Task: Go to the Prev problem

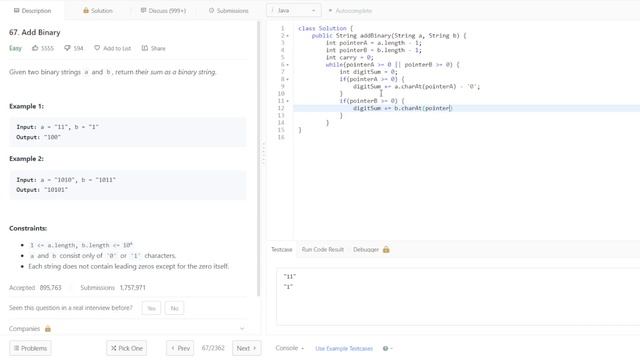Action: pyautogui.click(x=180, y=348)
